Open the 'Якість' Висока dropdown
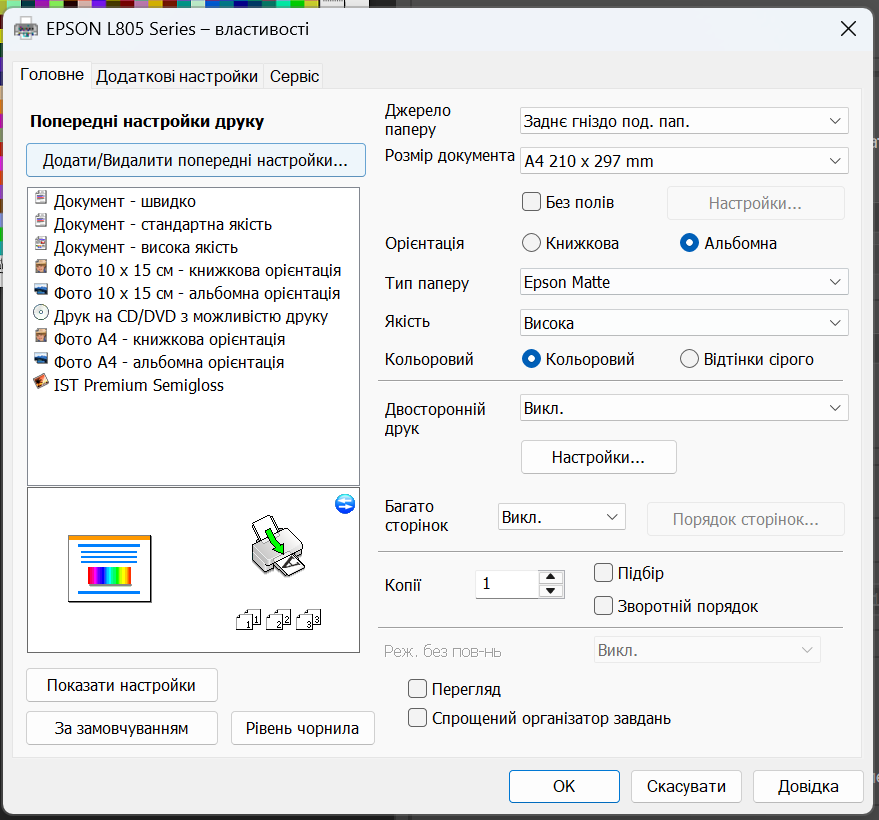This screenshot has height=820, width=879. [x=684, y=323]
